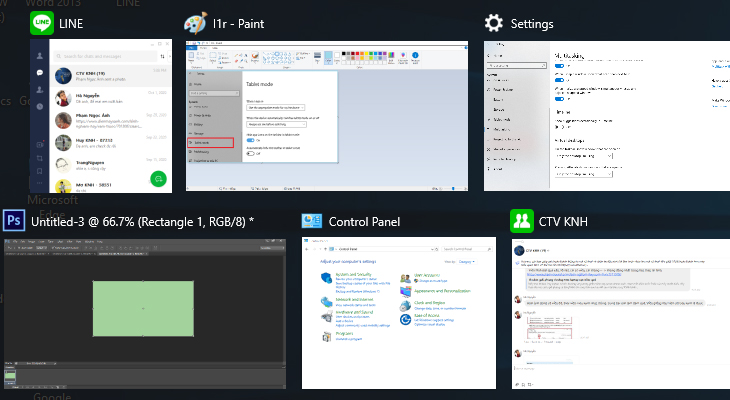The width and height of the screenshot is (730, 400).
Task: Switch to the I1r - Paint window thumbnail
Action: click(327, 116)
